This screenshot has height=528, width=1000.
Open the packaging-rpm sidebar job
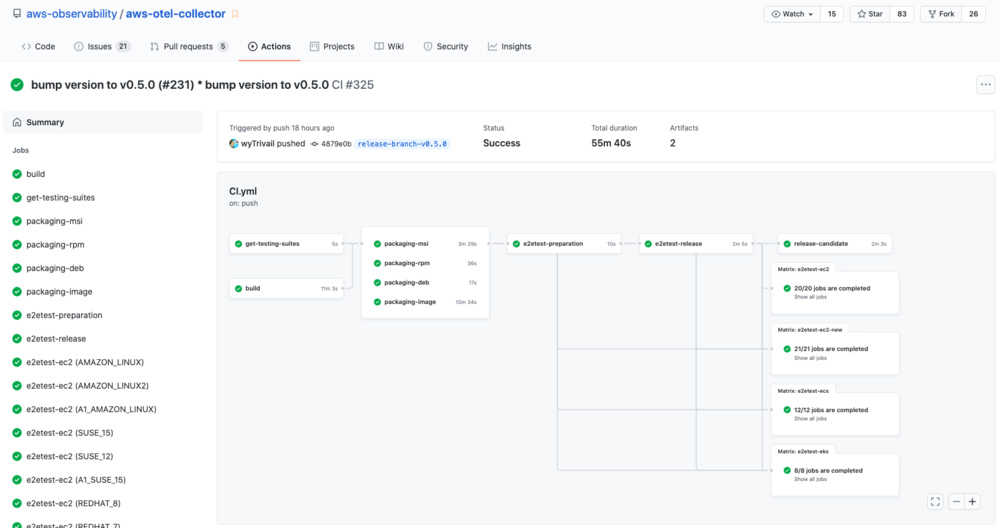(x=55, y=245)
